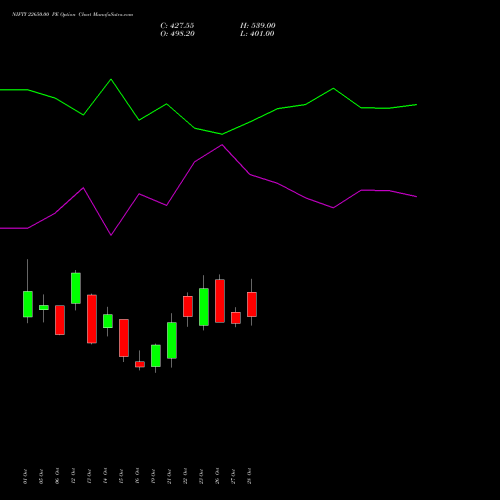Select the 15 Oct date label

121,476
